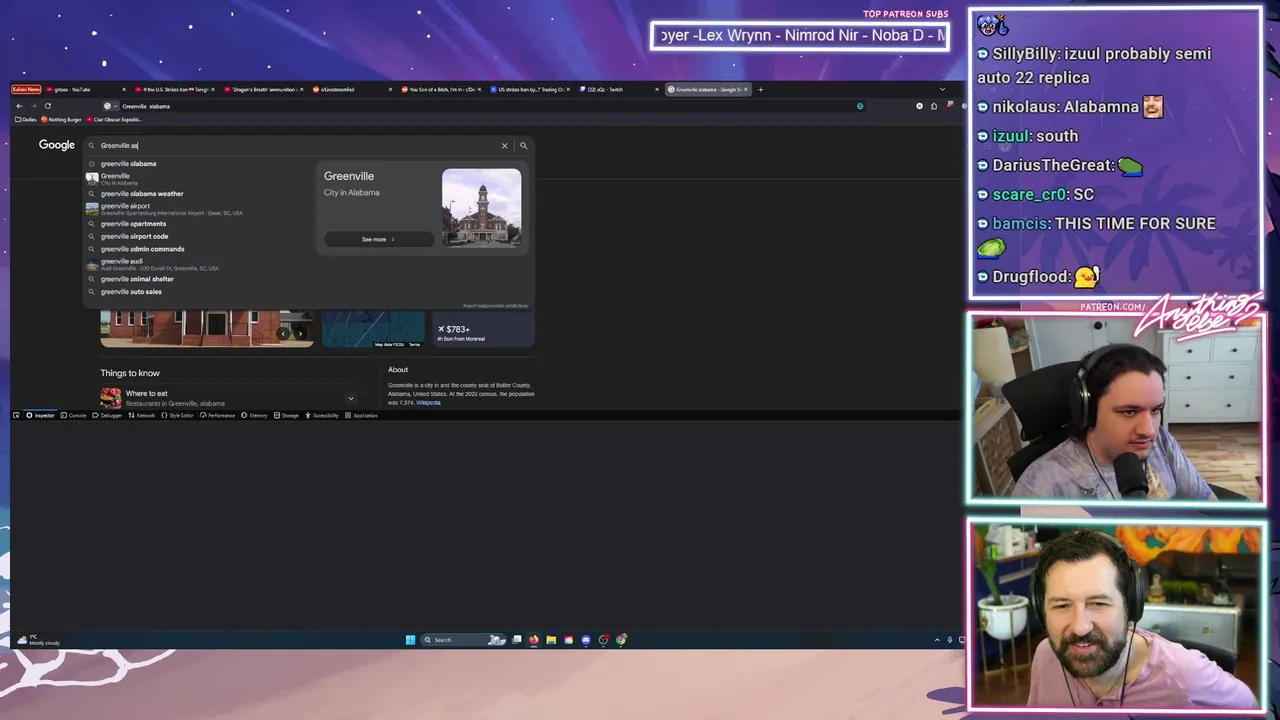
Task: Open the Greenville map thumbnail
Action: pyautogui.click(x=373, y=329)
